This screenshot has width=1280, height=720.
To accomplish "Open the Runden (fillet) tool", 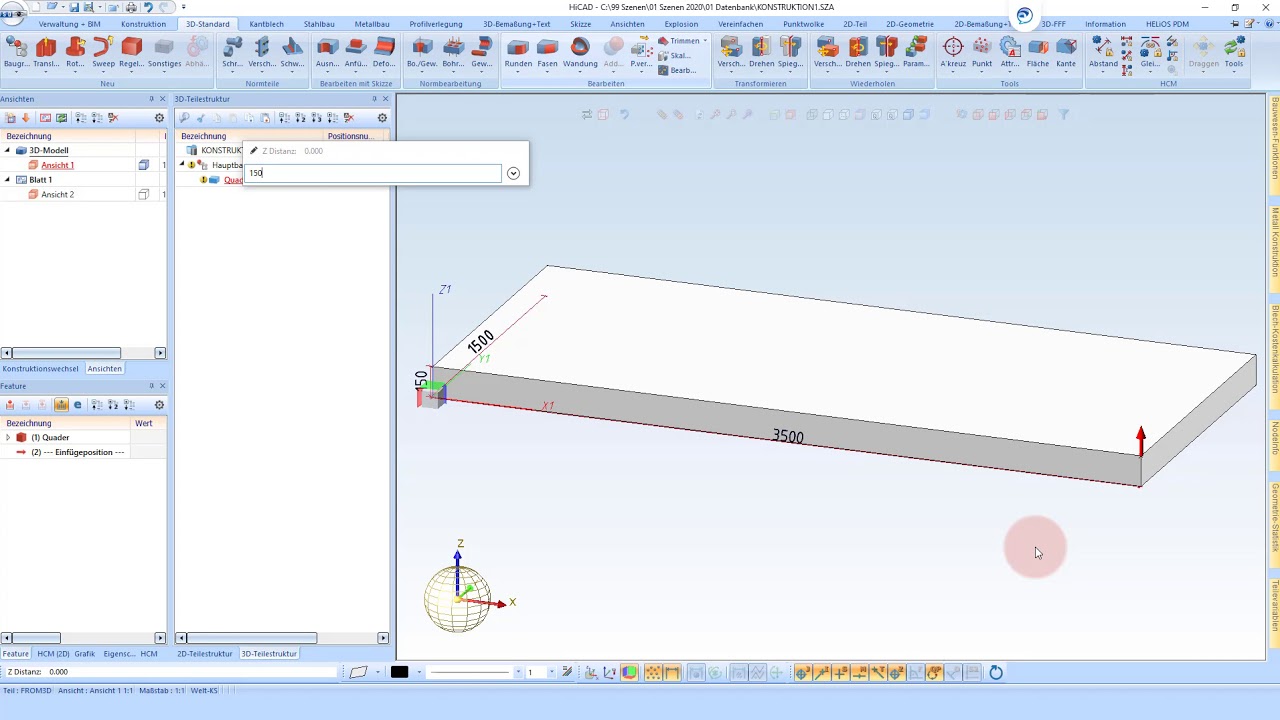I will click(x=518, y=52).
